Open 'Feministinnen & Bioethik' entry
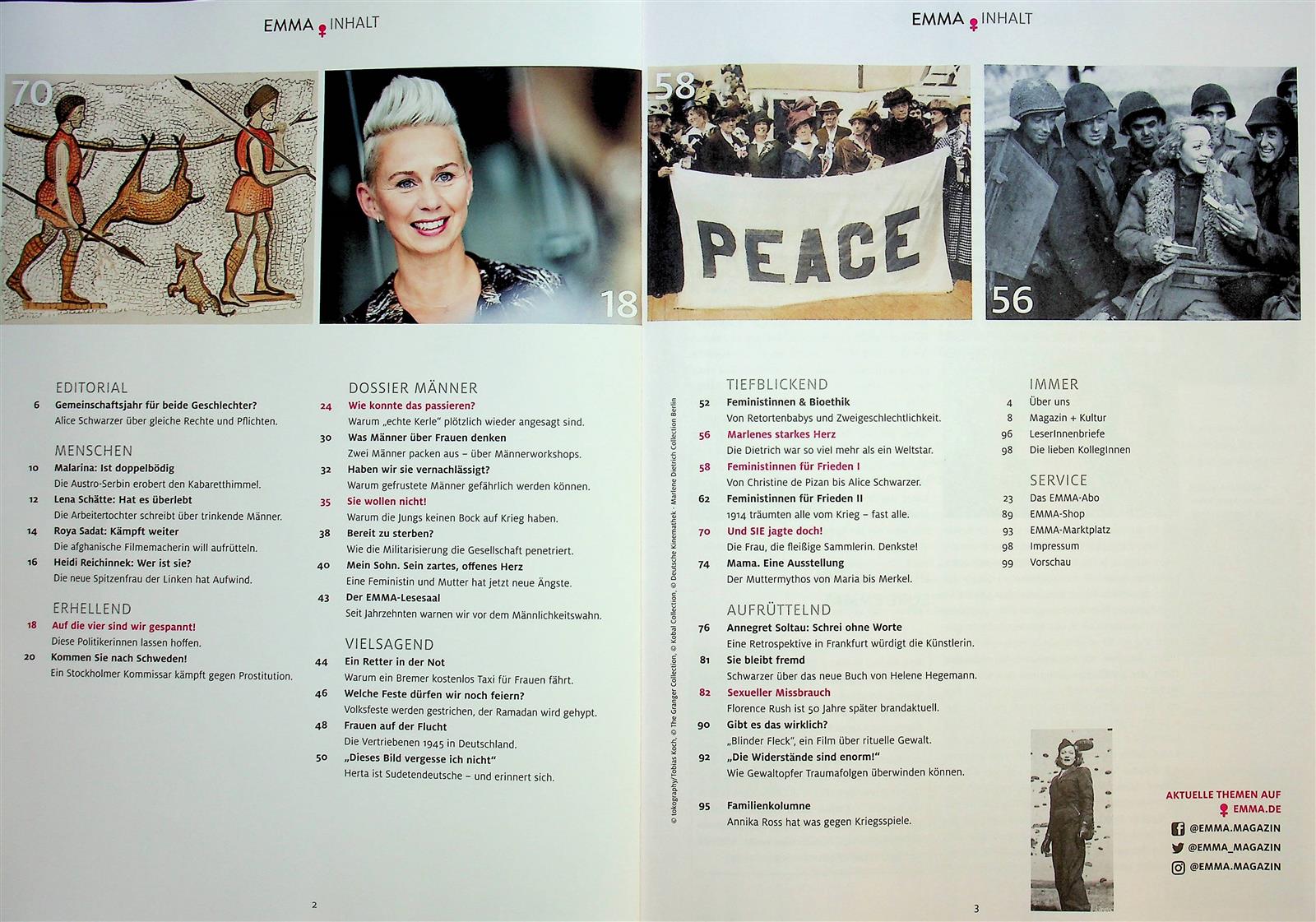Viewport: 1316px width, 922px height. [788, 401]
